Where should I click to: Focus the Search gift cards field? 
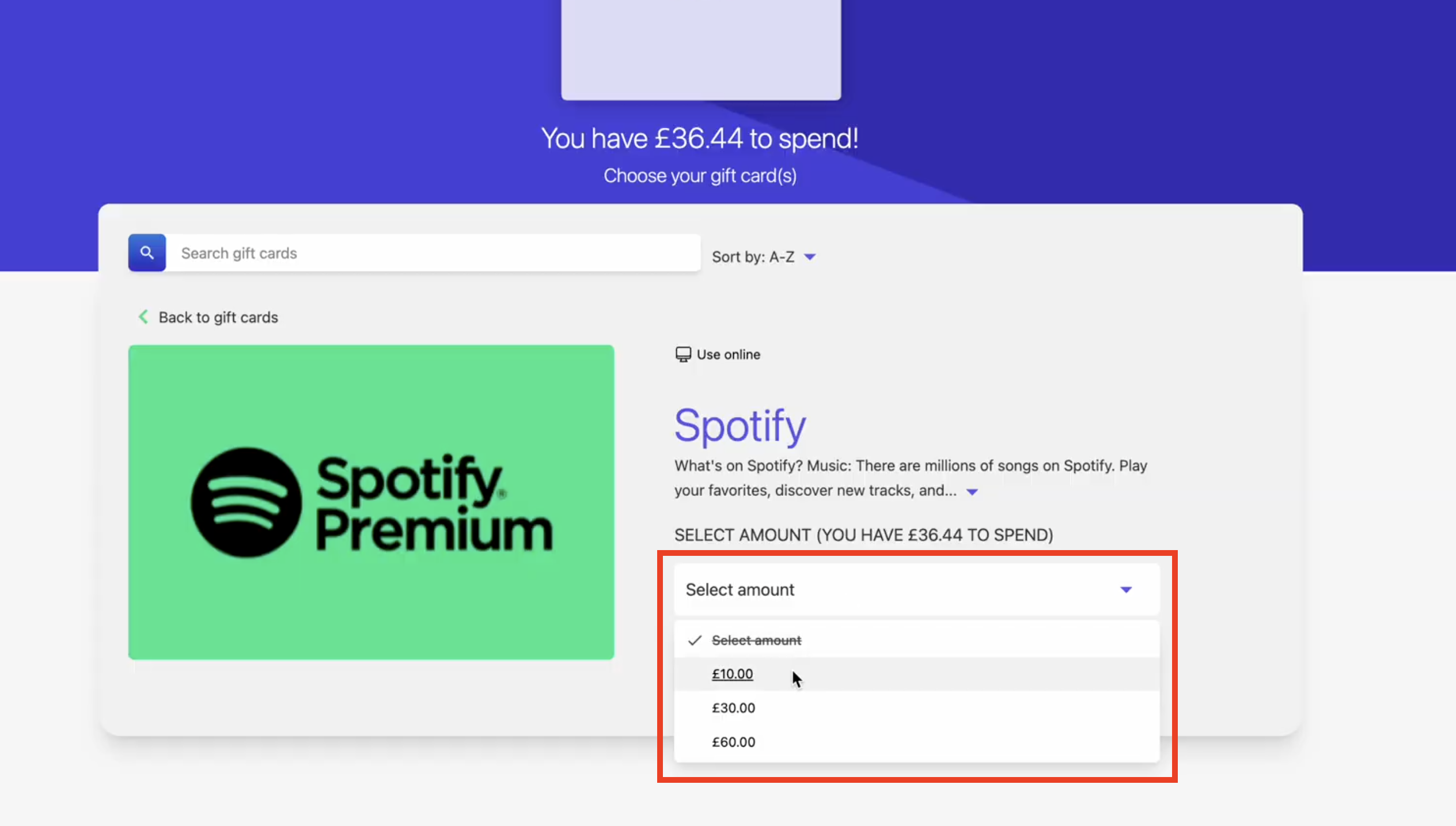click(x=433, y=253)
